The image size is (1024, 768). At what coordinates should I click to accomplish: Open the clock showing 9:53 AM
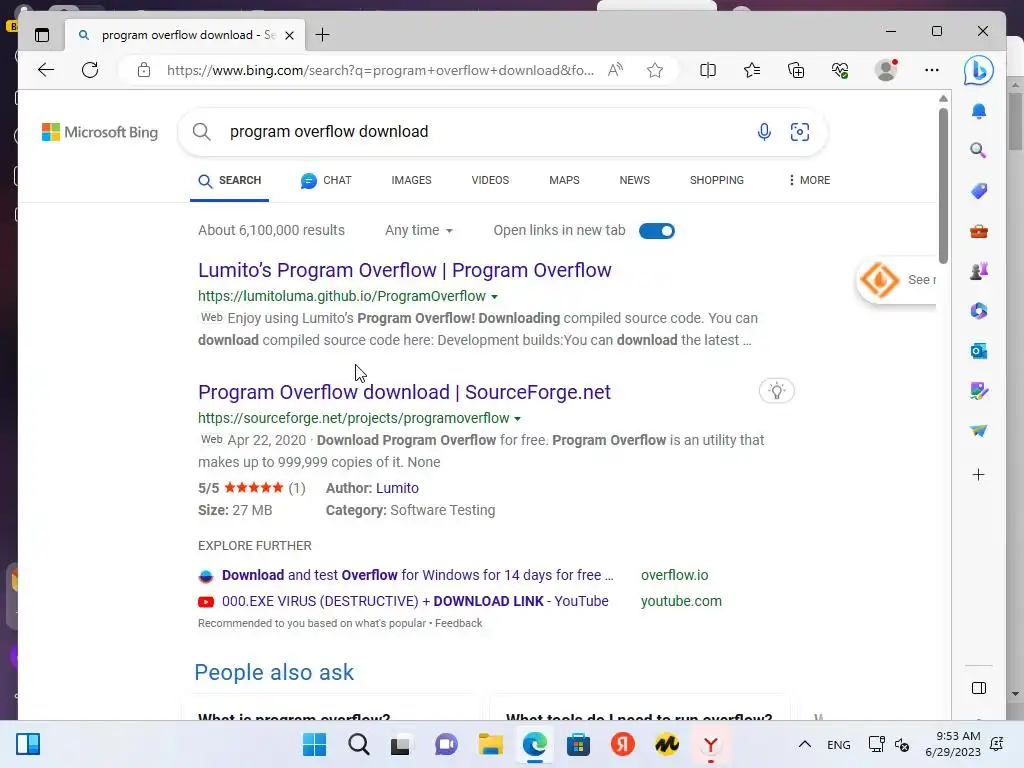click(x=953, y=744)
